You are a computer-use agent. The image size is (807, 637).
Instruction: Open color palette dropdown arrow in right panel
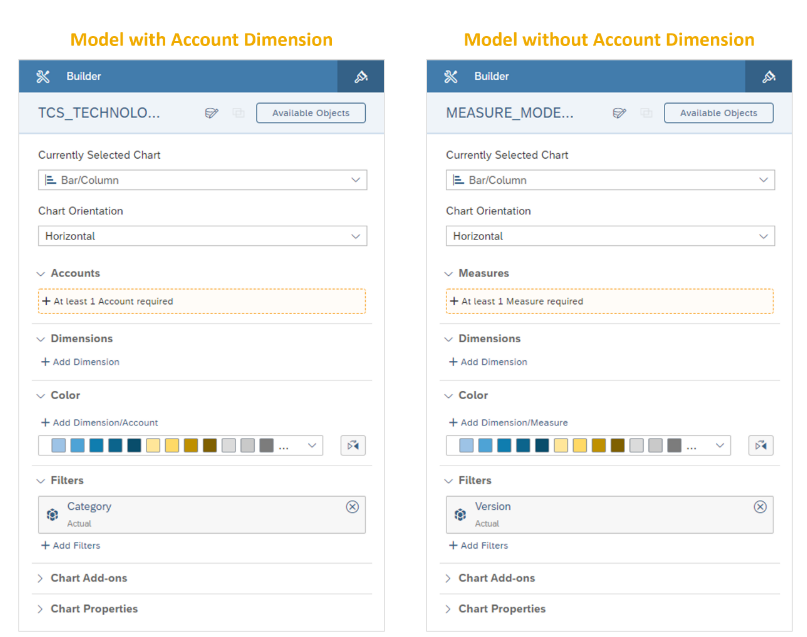point(720,446)
